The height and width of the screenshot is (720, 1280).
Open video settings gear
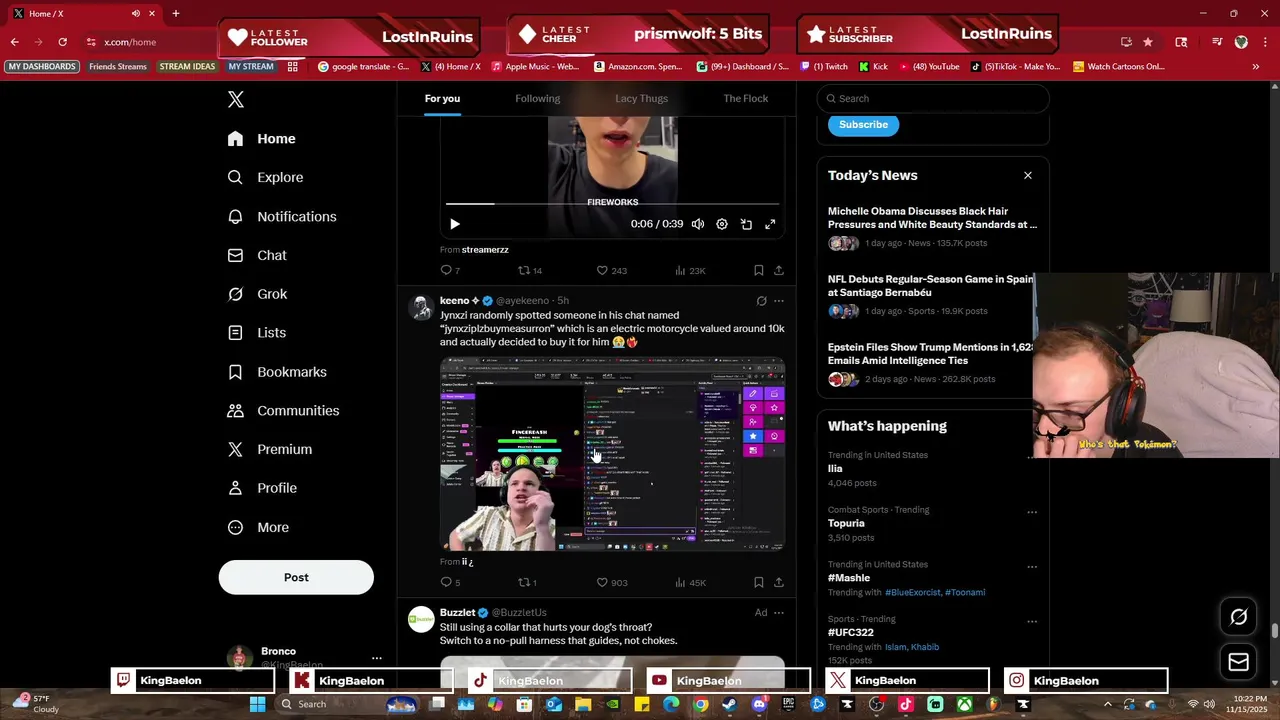[722, 224]
